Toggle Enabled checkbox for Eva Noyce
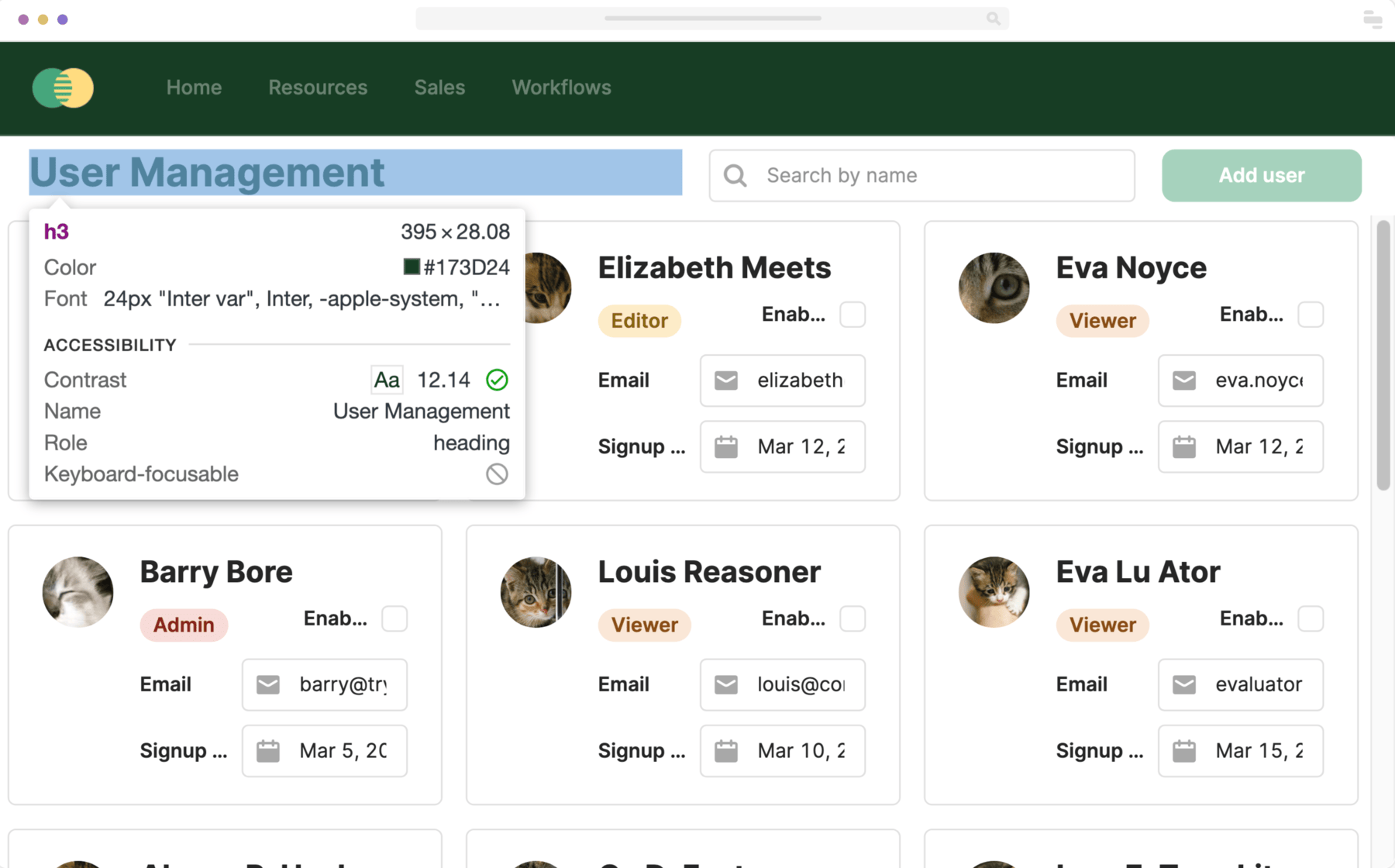 1311,315
